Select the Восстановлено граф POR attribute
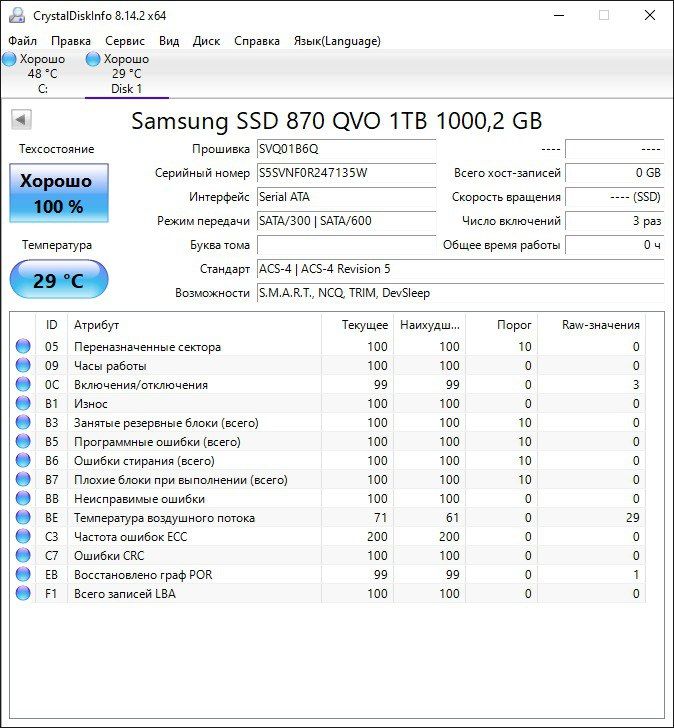Image resolution: width=674 pixels, height=728 pixels. 143,575
